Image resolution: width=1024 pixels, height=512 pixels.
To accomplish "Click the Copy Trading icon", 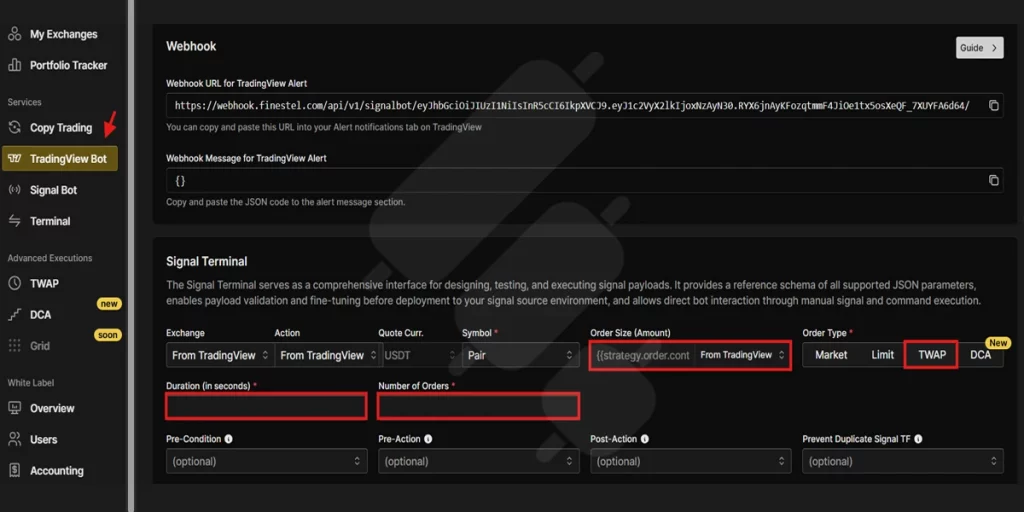I will coord(14,127).
